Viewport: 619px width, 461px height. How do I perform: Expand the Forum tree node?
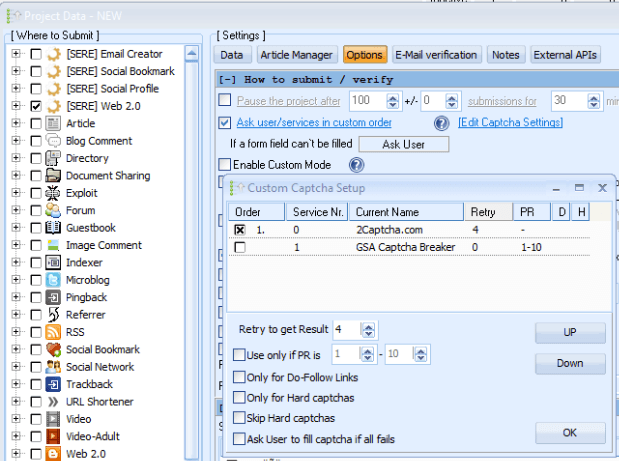point(16,210)
